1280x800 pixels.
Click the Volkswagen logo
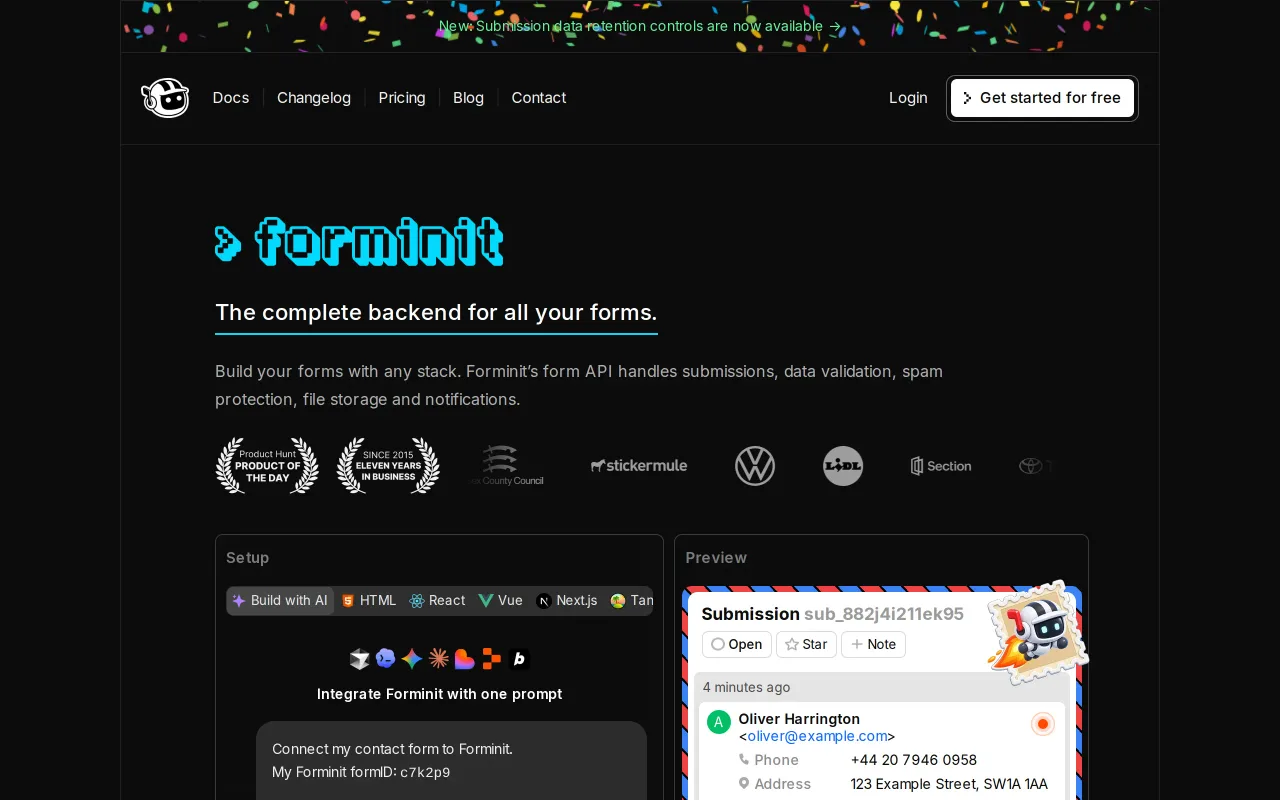(x=755, y=466)
